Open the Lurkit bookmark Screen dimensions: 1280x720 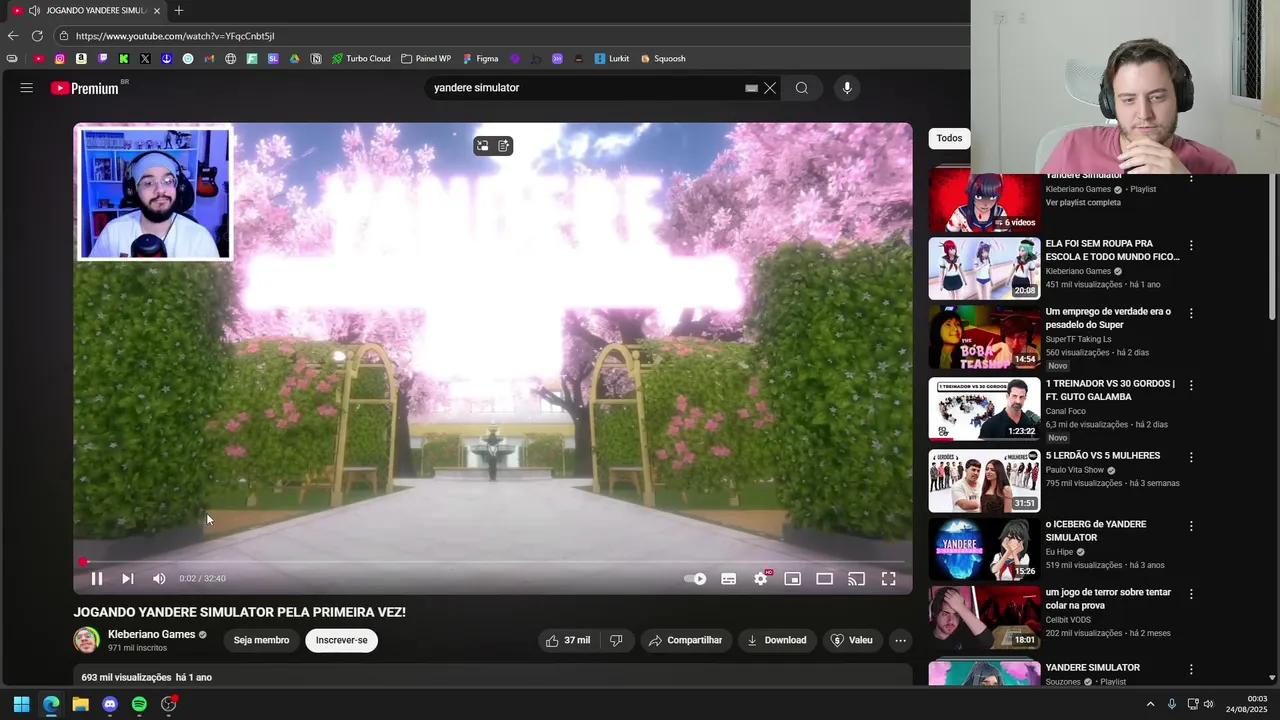click(612, 59)
